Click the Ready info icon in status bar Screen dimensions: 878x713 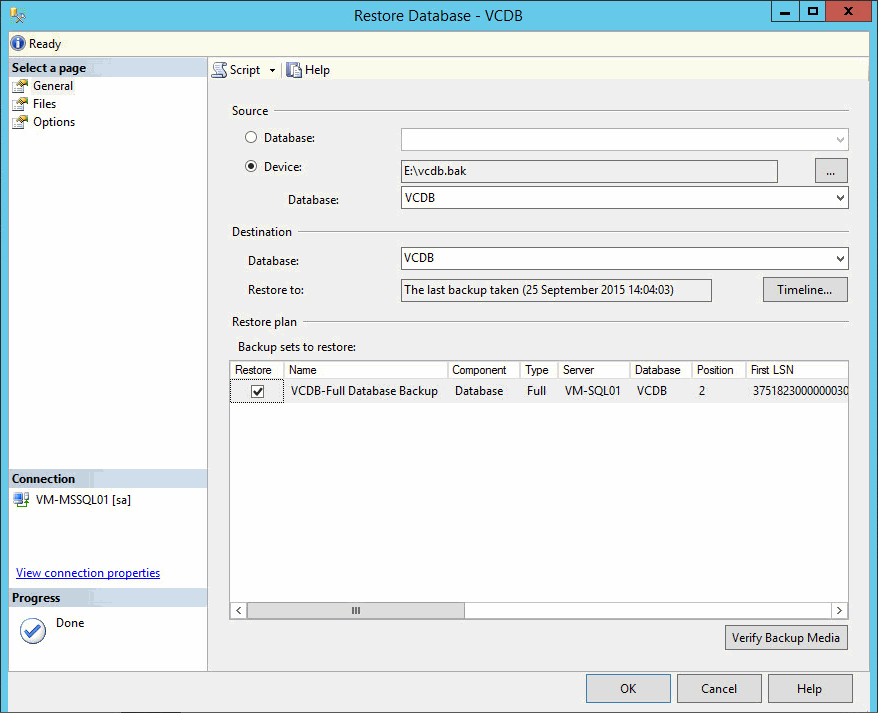17,44
